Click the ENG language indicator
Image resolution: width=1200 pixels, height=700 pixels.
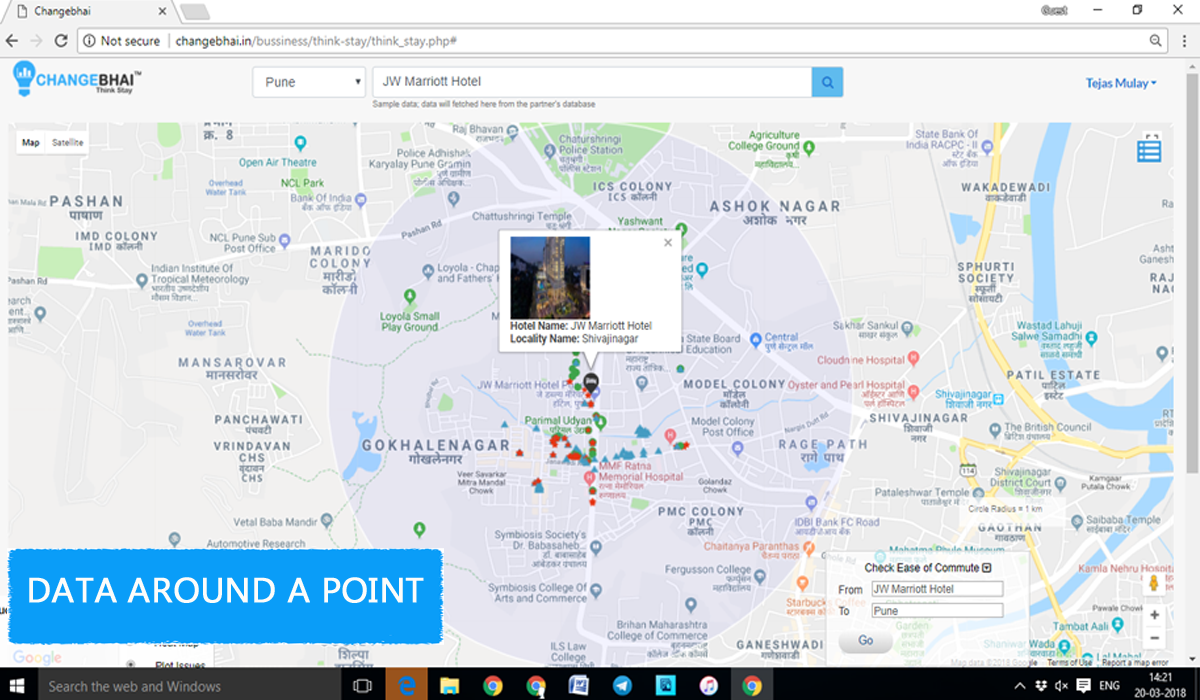tap(1110, 686)
